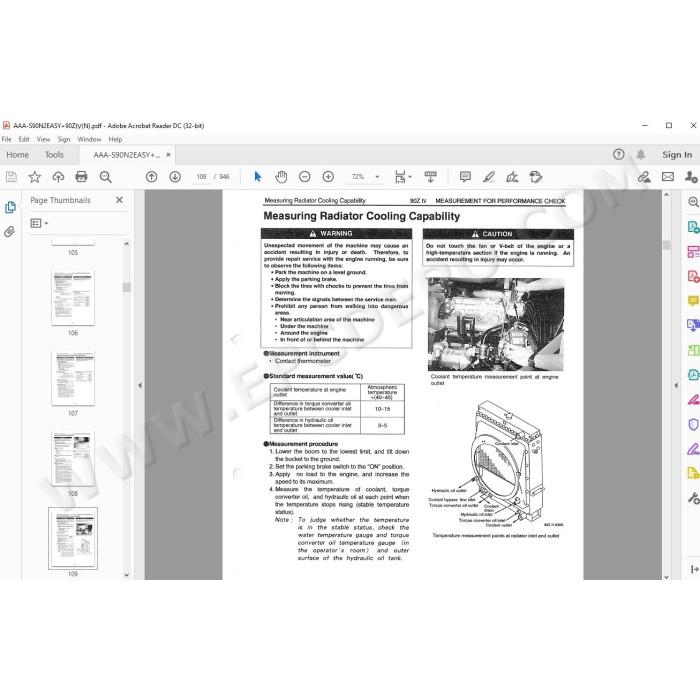
Task: Open the Edit menu
Action: point(24,139)
